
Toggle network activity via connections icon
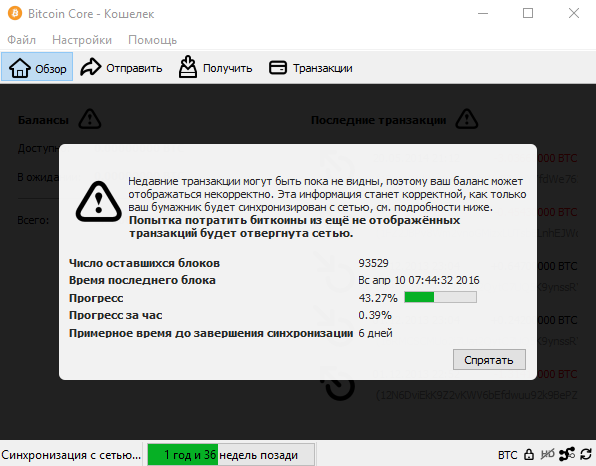(567, 454)
